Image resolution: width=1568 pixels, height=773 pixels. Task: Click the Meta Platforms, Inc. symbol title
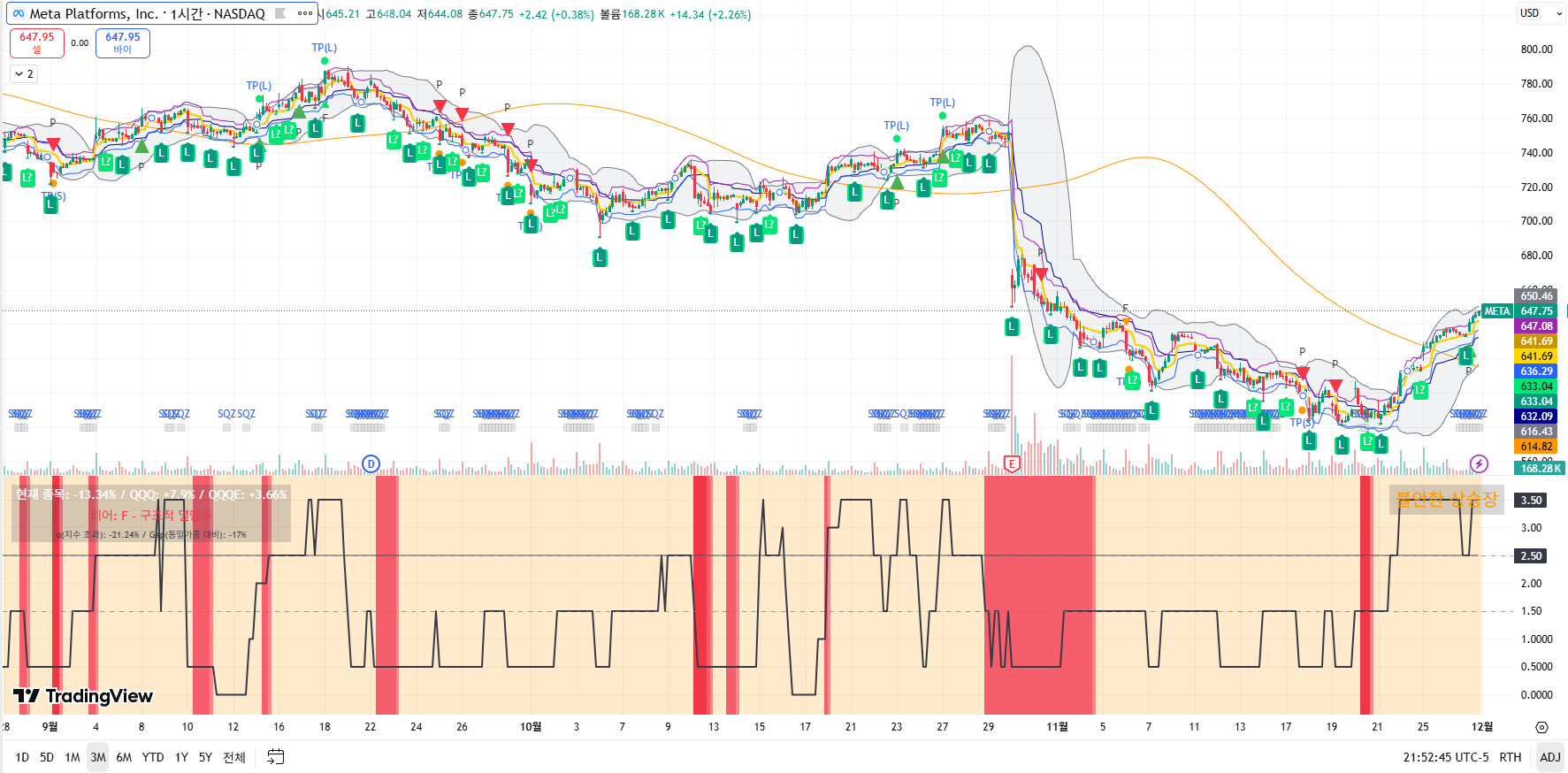point(96,13)
